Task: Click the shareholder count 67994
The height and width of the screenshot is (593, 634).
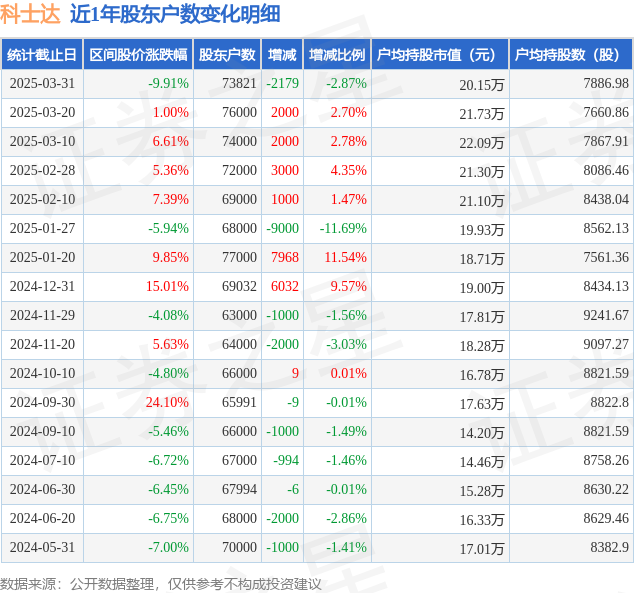Action: coord(239,489)
